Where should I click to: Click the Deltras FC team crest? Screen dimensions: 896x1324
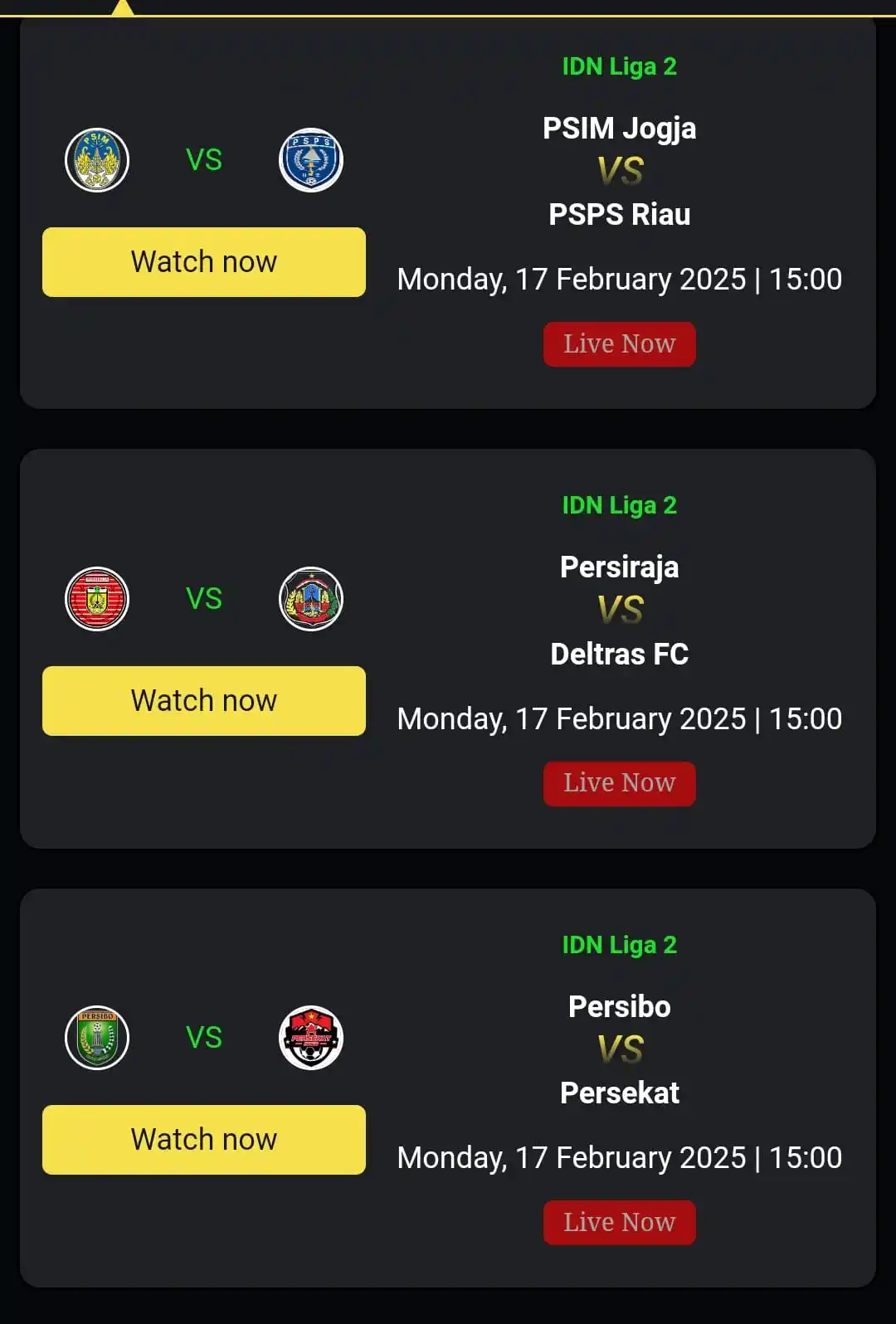(x=311, y=599)
